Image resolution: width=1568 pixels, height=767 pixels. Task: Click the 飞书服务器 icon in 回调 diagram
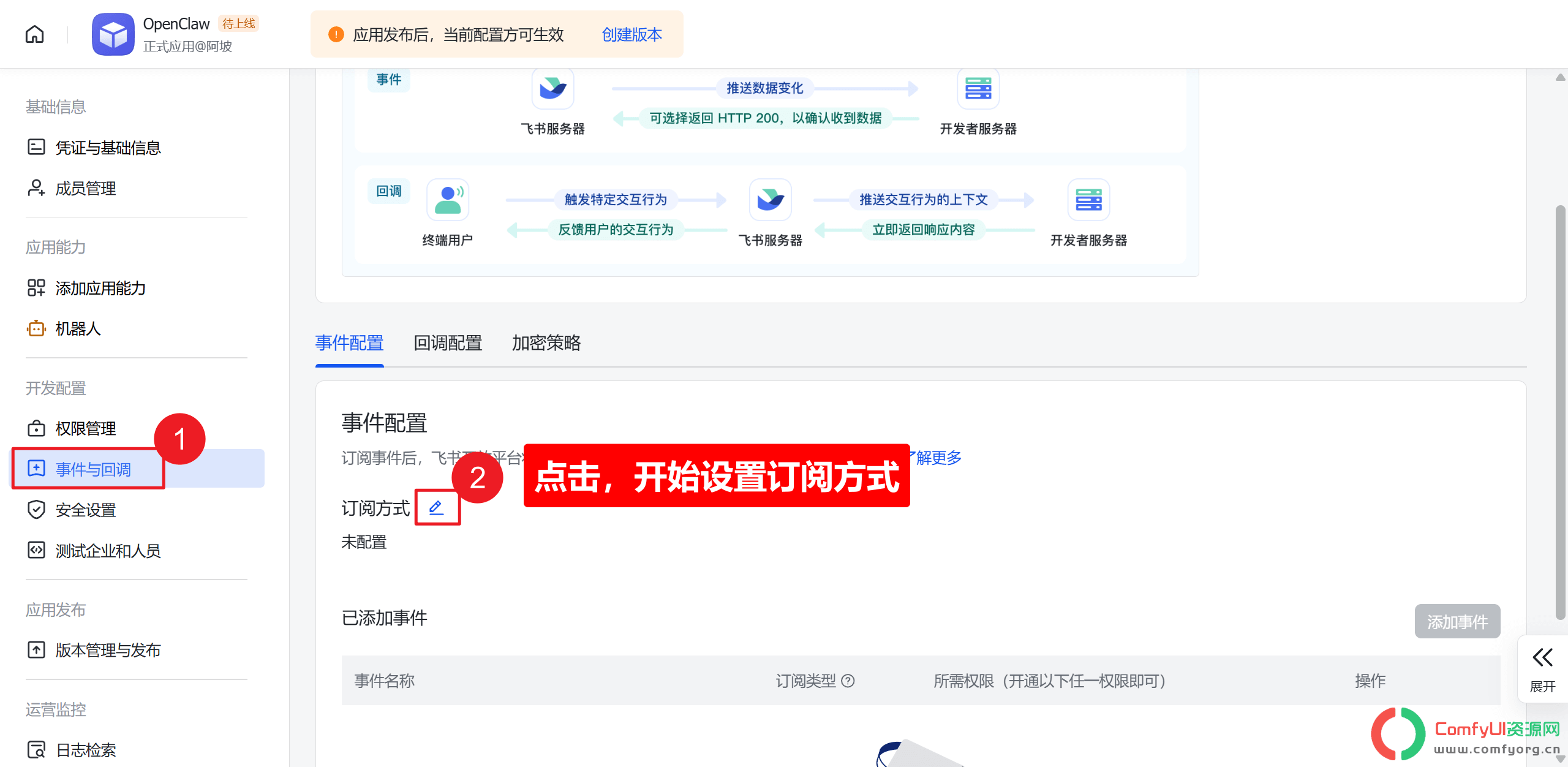[770, 200]
